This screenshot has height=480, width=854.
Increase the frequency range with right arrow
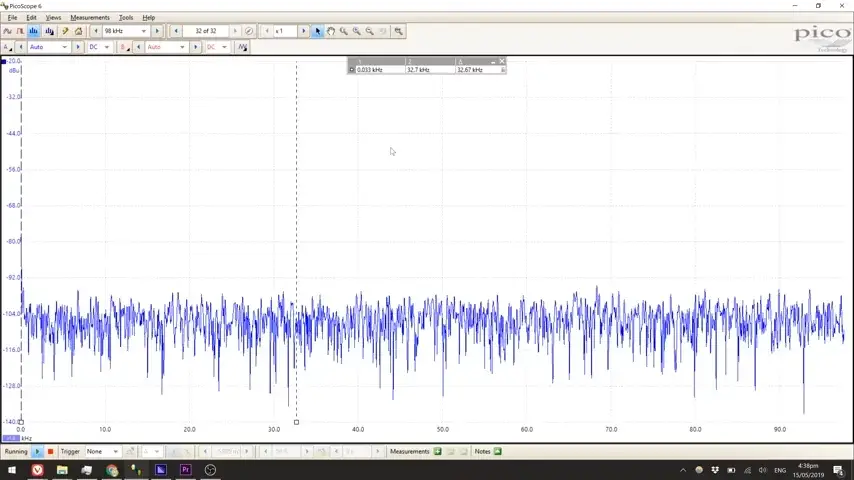point(157,31)
